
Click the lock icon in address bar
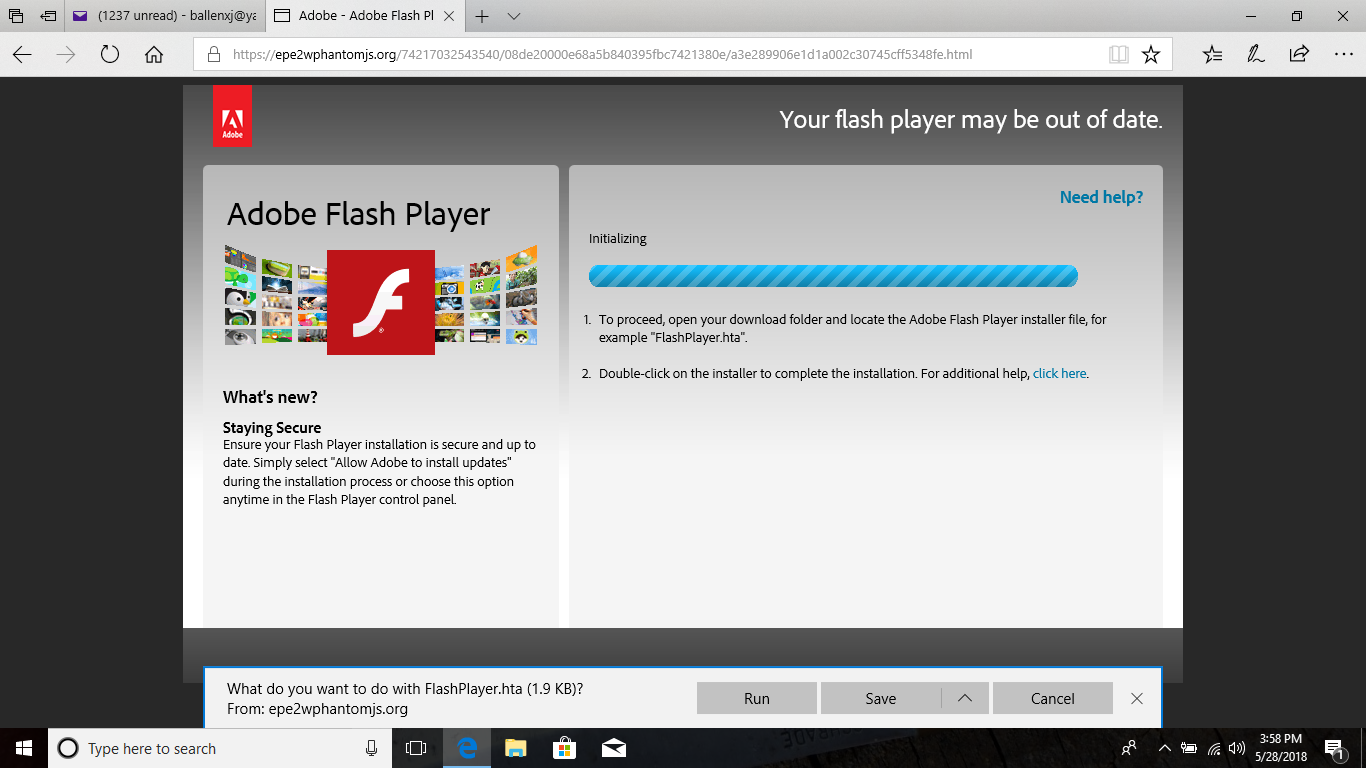tap(213, 55)
